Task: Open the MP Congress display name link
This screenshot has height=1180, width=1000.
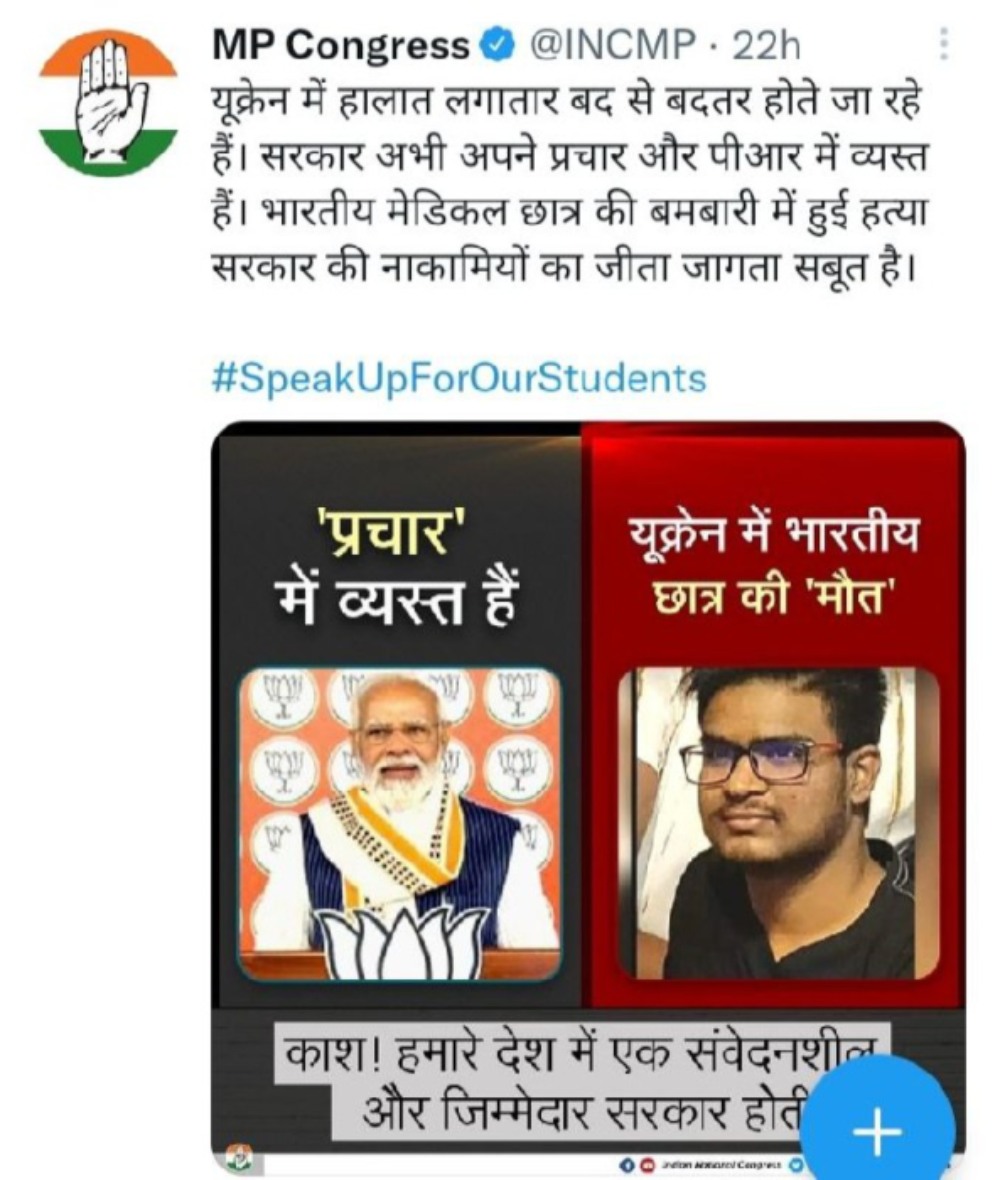Action: 341,46
